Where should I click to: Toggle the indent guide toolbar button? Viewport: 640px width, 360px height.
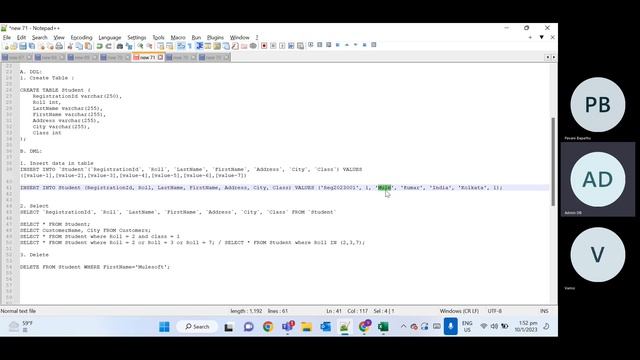click(199, 46)
